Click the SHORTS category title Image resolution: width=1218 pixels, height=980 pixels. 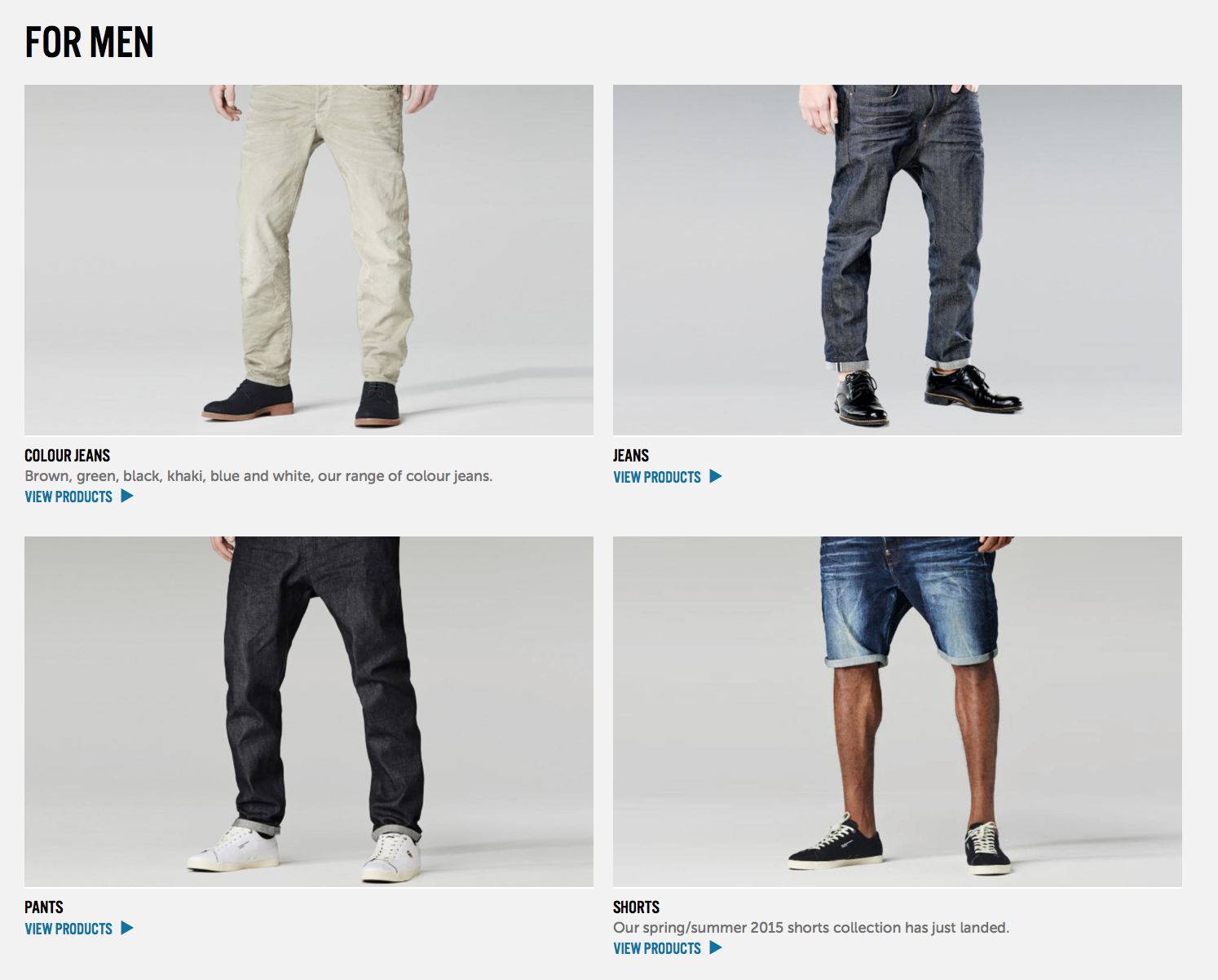coord(636,907)
